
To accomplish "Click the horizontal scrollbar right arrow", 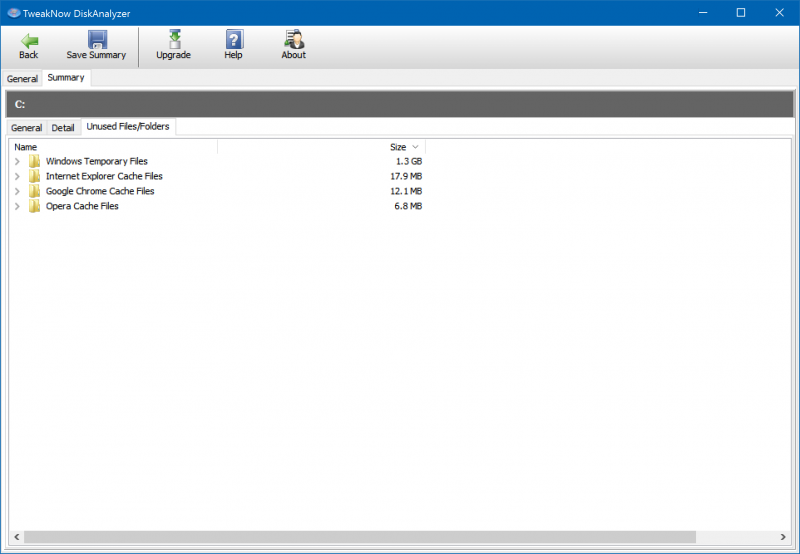I will coord(783,537).
